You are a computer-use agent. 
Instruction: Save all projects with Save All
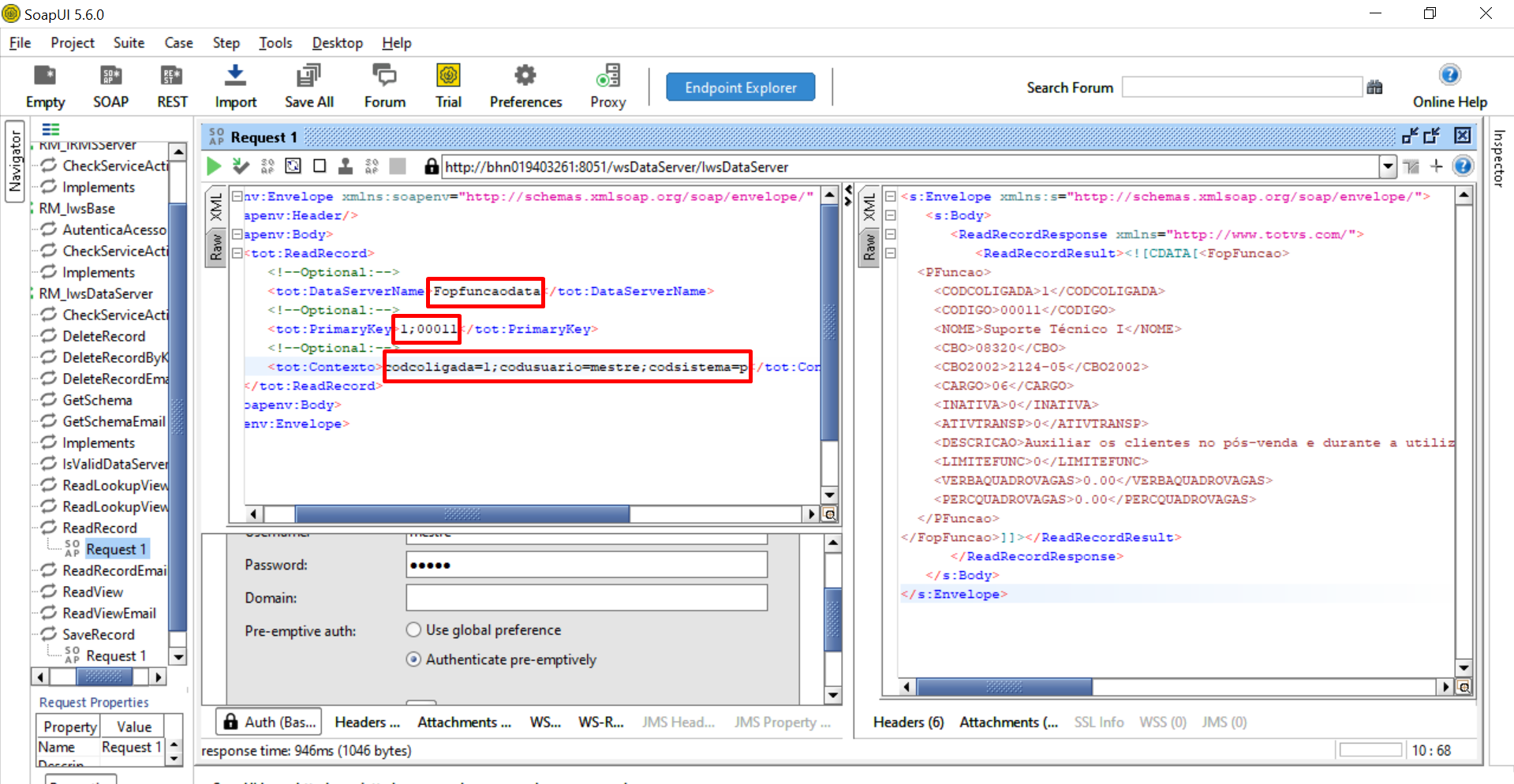coord(308,76)
